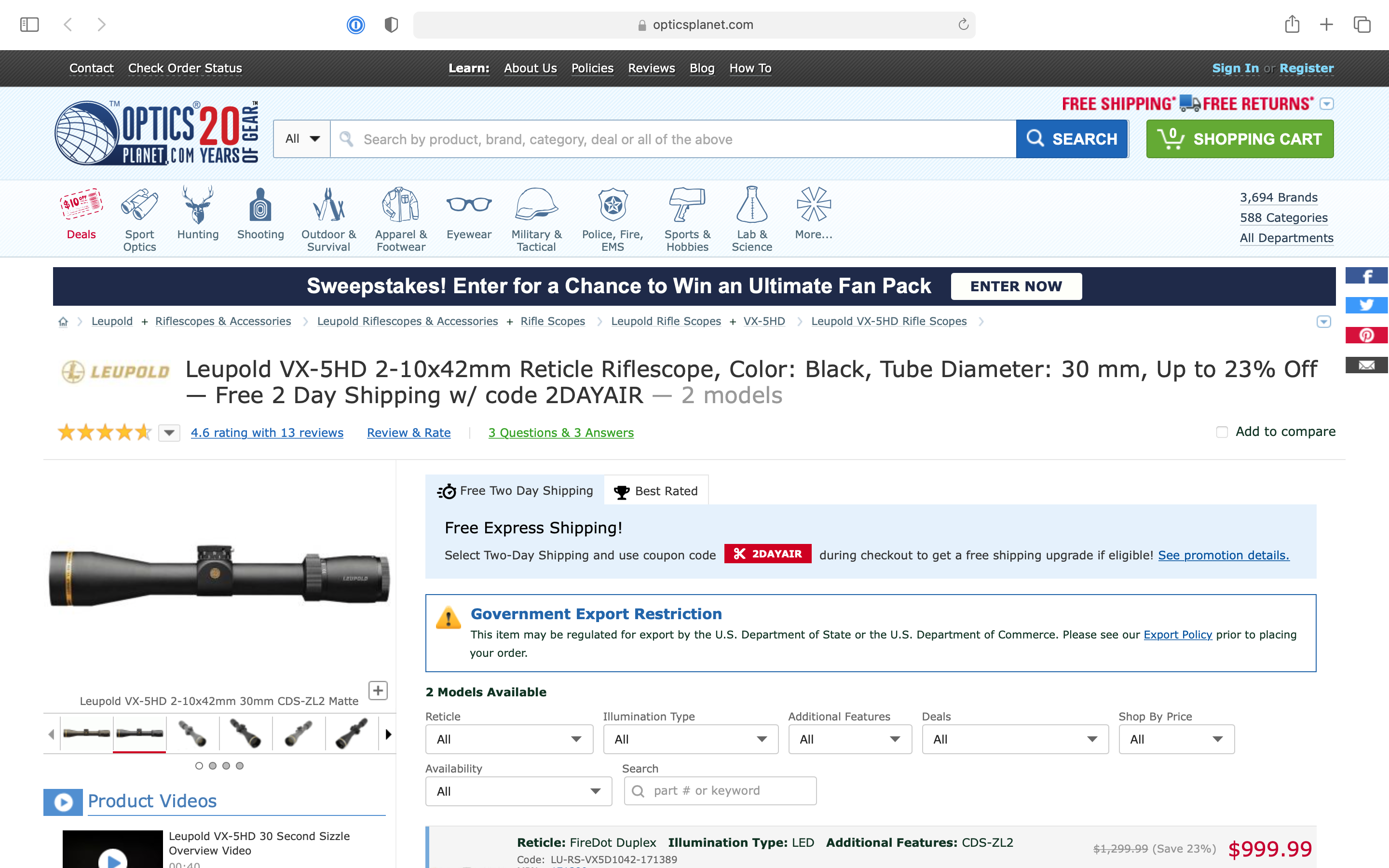1389x868 pixels.
Task: Open the Shop By Price dropdown
Action: 1176,739
